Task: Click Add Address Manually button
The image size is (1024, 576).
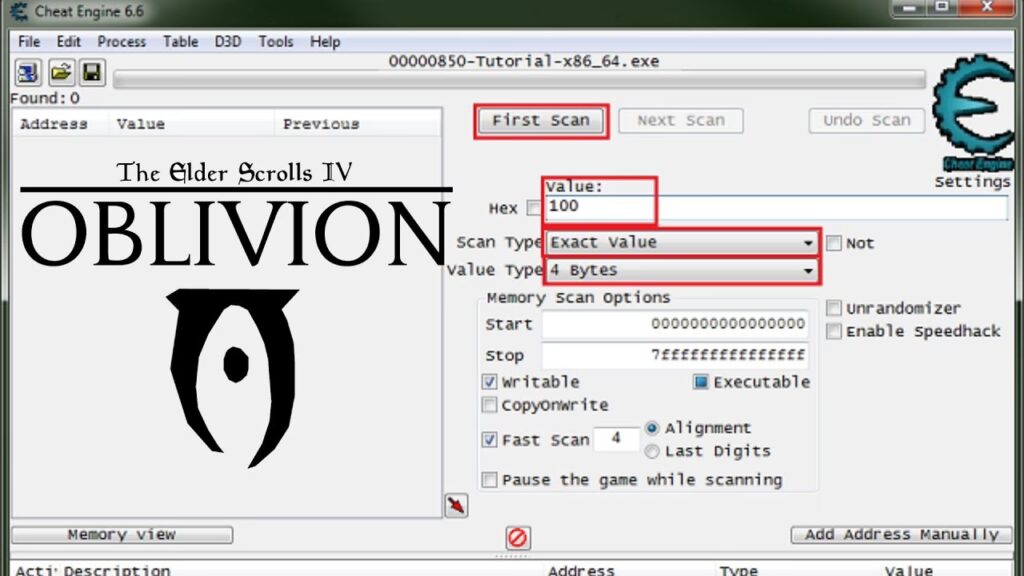Action: click(901, 535)
